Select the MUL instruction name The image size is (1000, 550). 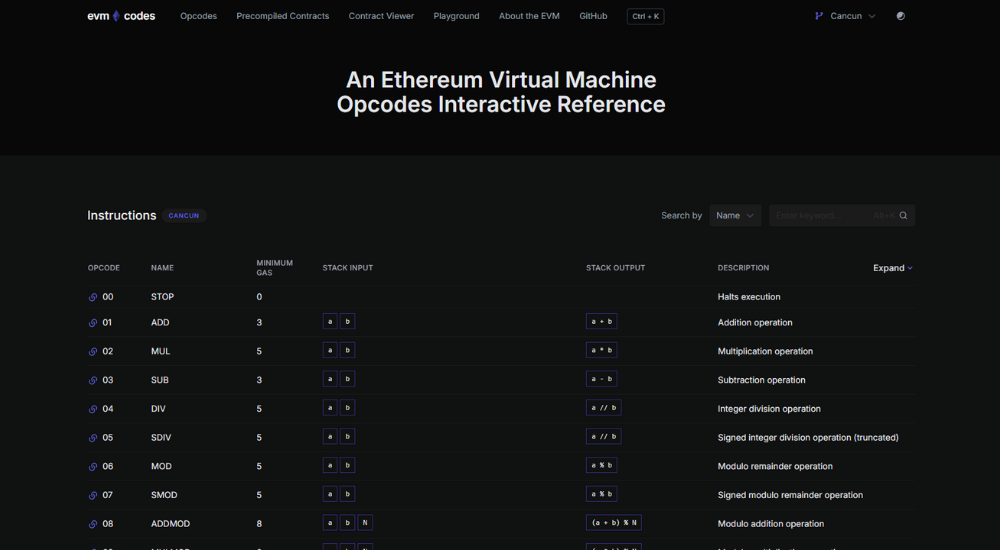(161, 352)
